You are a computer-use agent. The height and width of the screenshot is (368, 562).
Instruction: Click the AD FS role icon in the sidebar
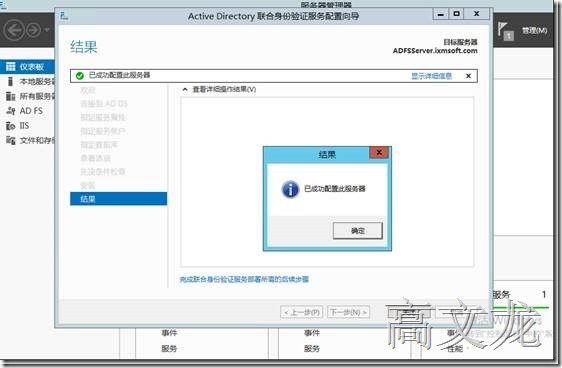(x=10, y=111)
